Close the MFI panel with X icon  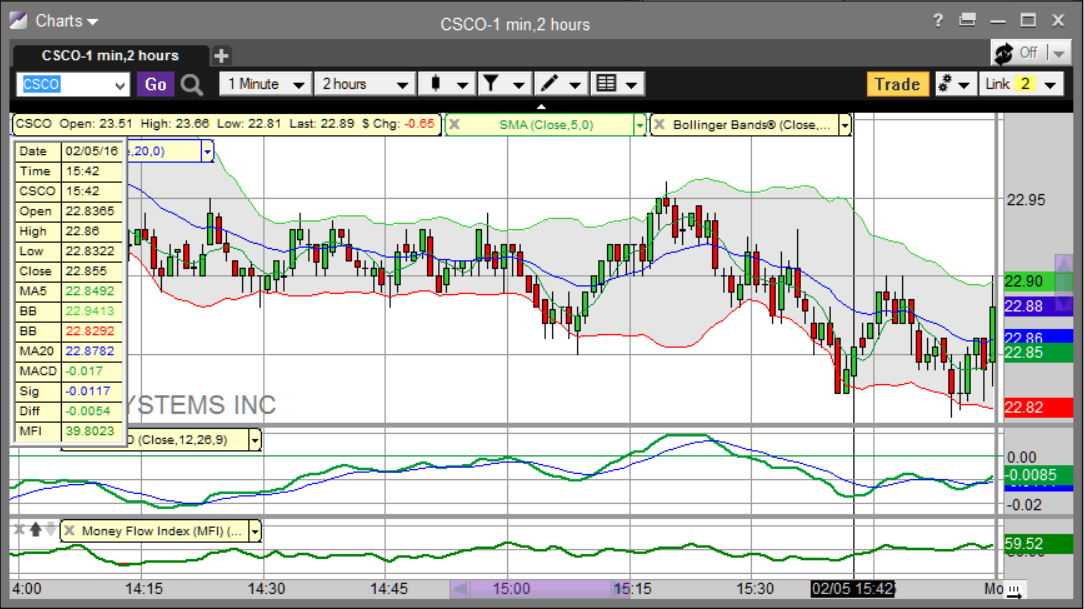(19, 530)
